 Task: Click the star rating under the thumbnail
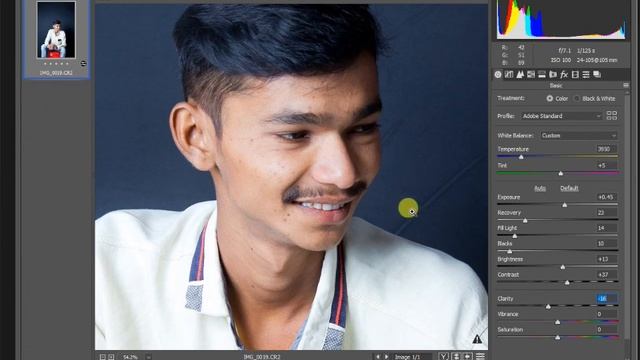[56, 64]
